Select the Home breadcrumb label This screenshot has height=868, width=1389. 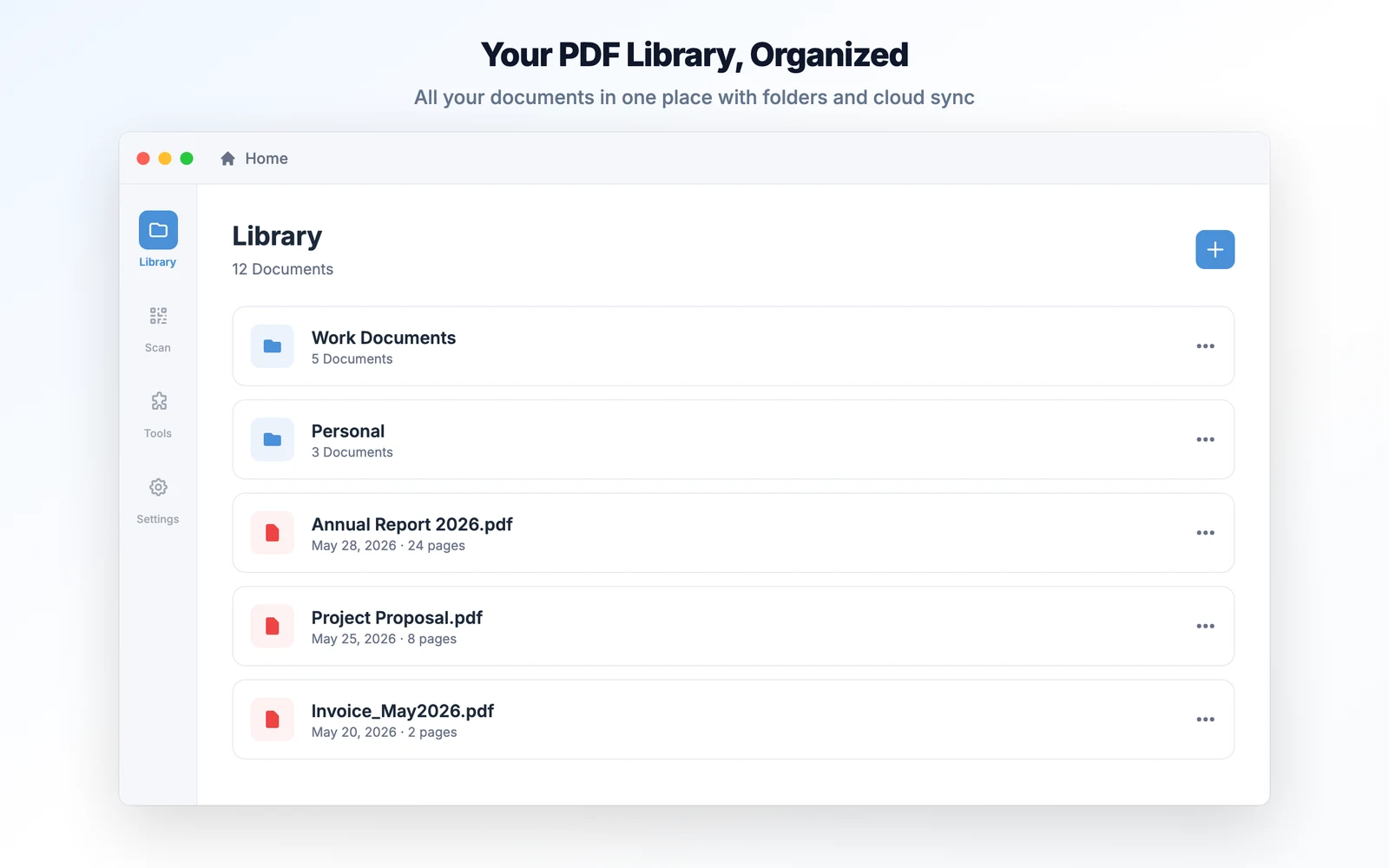pyautogui.click(x=267, y=158)
